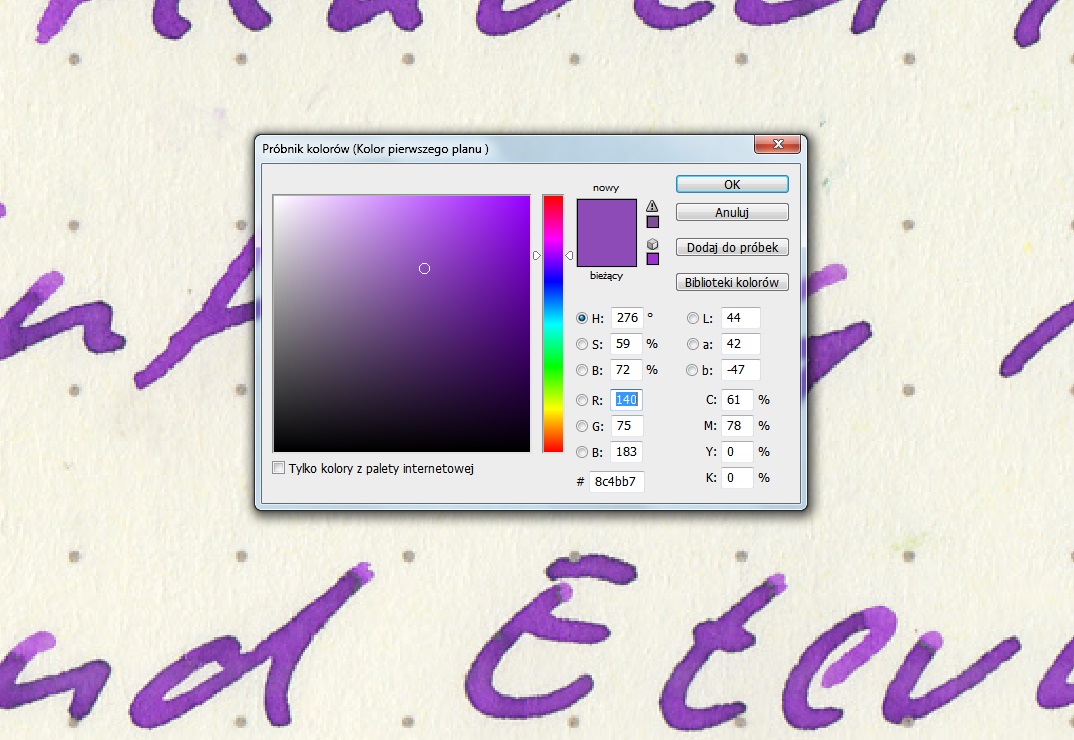Select the H hue radio button

click(583, 318)
